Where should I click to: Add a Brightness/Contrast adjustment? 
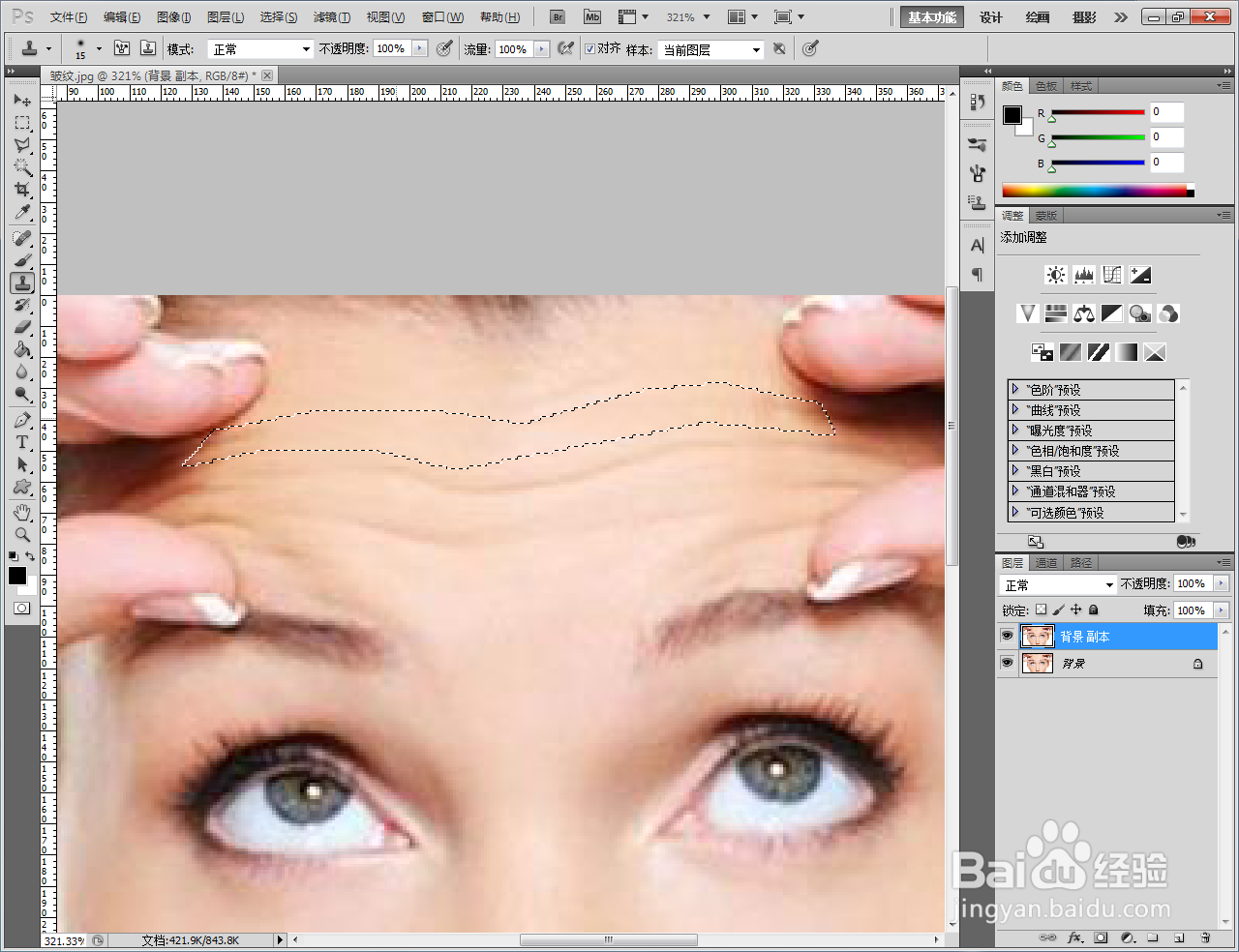tap(1056, 275)
